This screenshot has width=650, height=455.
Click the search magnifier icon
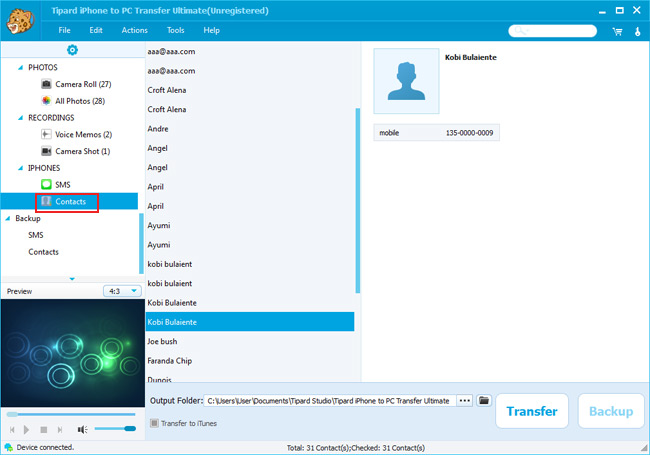pyautogui.click(x=520, y=31)
